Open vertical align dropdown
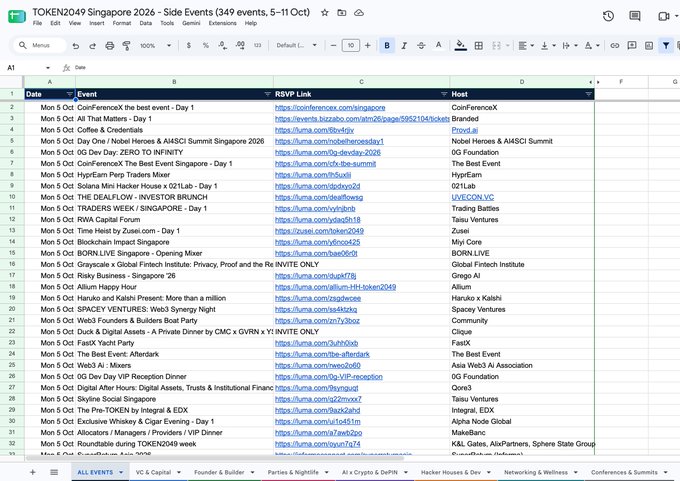 point(548,46)
